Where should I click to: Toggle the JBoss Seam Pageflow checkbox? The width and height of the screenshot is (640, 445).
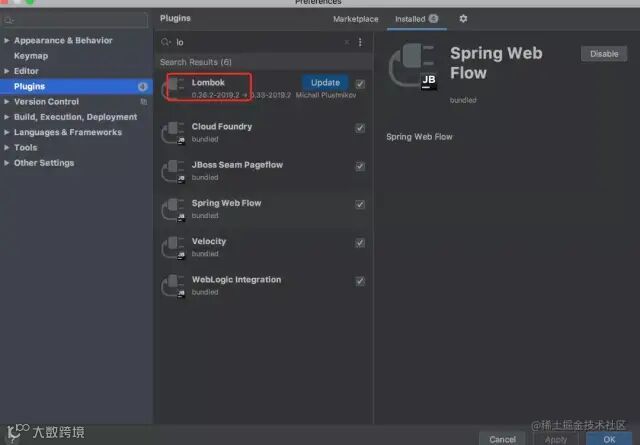360,166
